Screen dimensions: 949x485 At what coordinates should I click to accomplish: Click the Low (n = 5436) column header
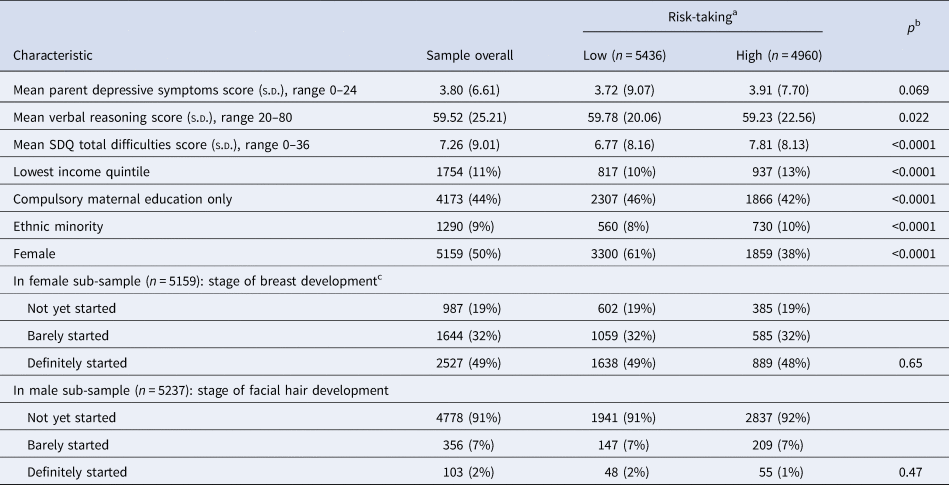point(624,55)
